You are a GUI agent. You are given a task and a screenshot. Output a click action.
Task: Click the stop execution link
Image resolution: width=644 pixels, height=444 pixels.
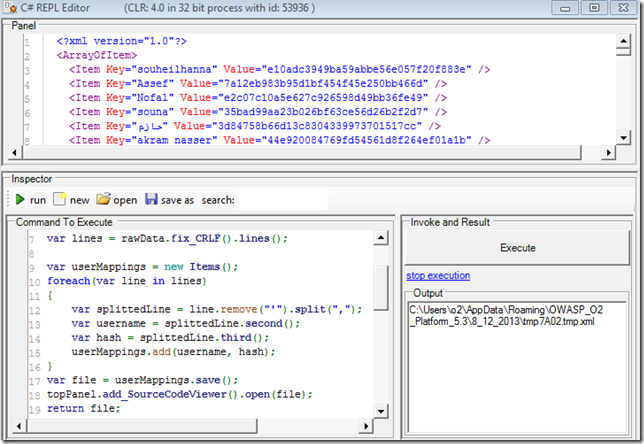437,275
